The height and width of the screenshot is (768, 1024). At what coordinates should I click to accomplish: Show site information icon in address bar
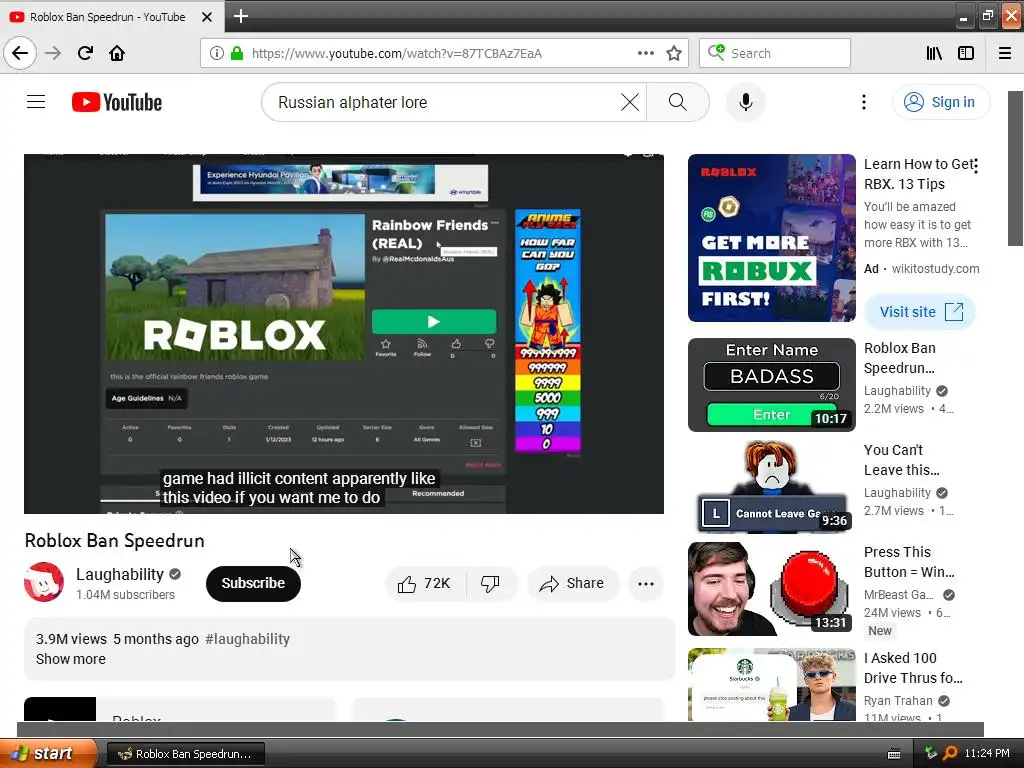[x=216, y=53]
